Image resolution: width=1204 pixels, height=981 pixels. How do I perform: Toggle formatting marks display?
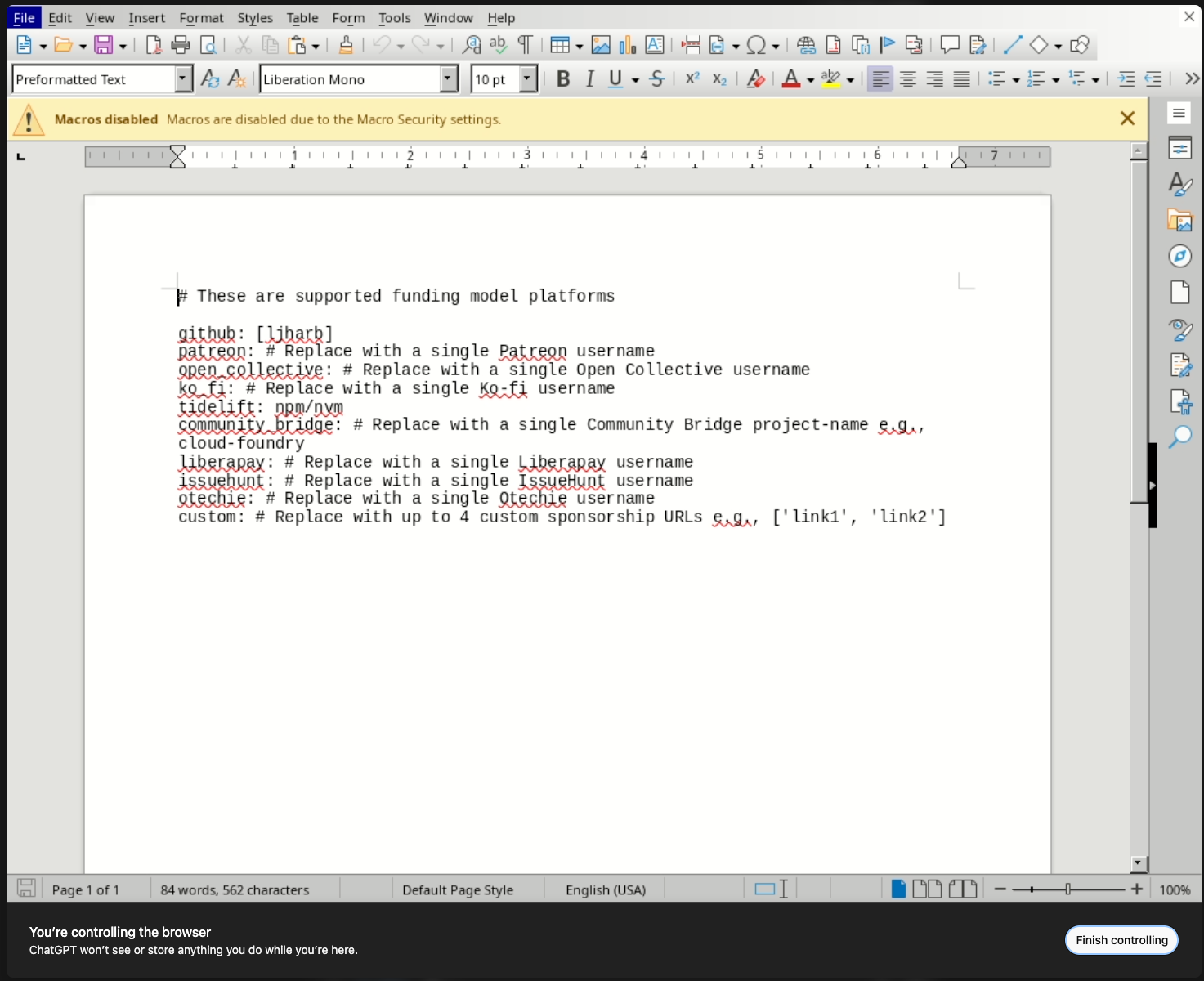[526, 45]
